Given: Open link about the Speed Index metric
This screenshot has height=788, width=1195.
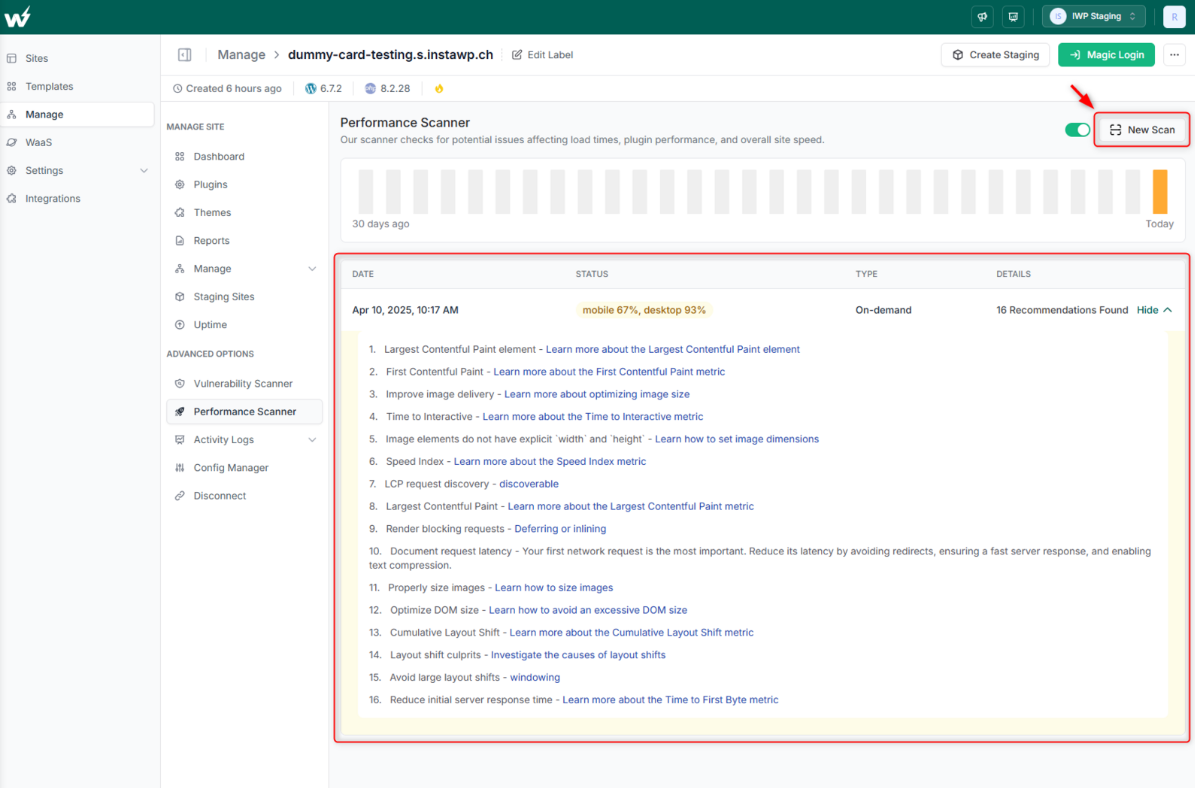Looking at the screenshot, I should (549, 462).
